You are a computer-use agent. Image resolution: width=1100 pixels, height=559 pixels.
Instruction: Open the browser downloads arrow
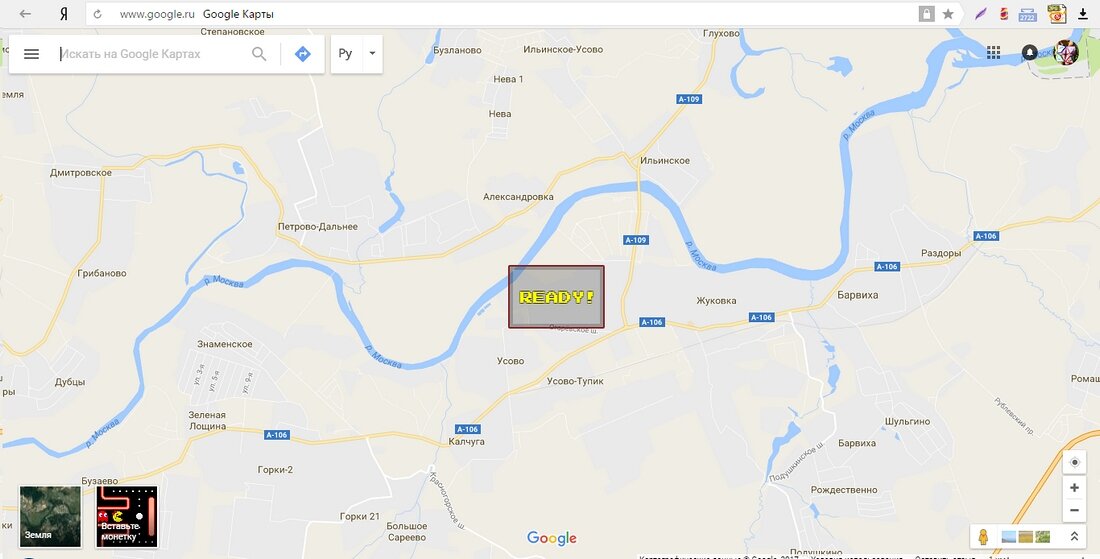click(x=1083, y=14)
